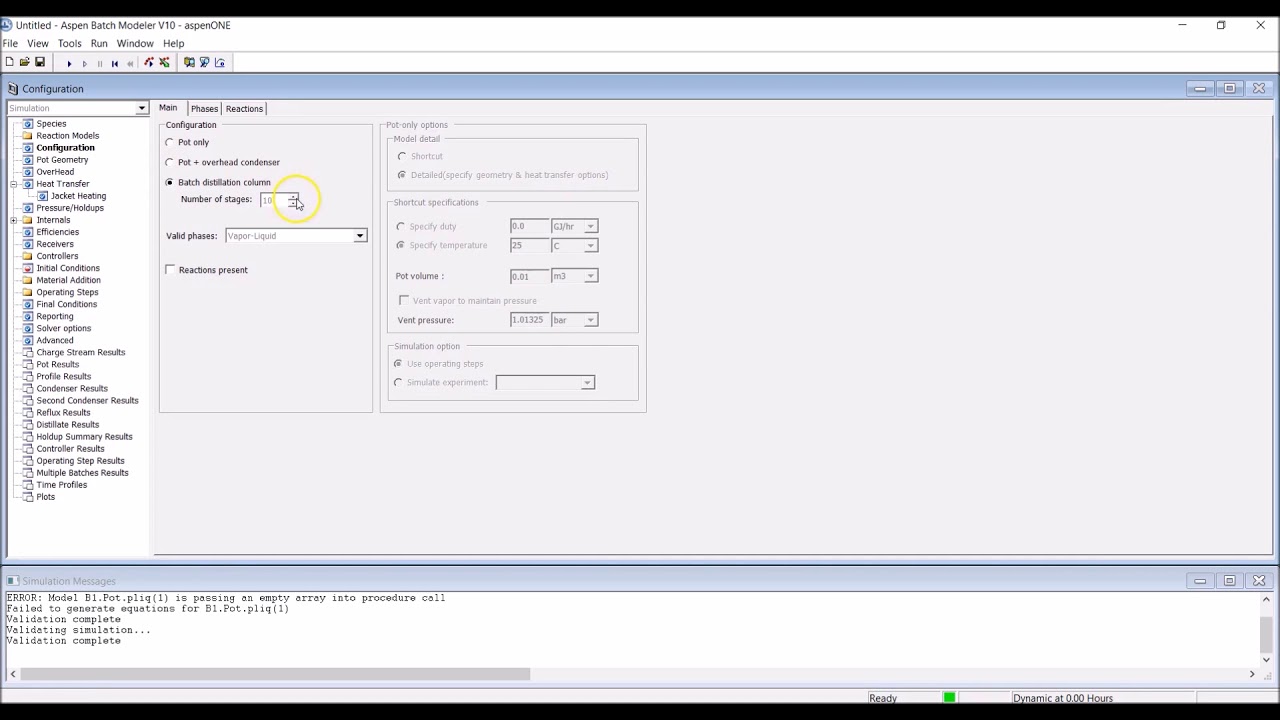Click the Configuration window title icon
This screenshot has height=720, width=1280.
[13, 89]
